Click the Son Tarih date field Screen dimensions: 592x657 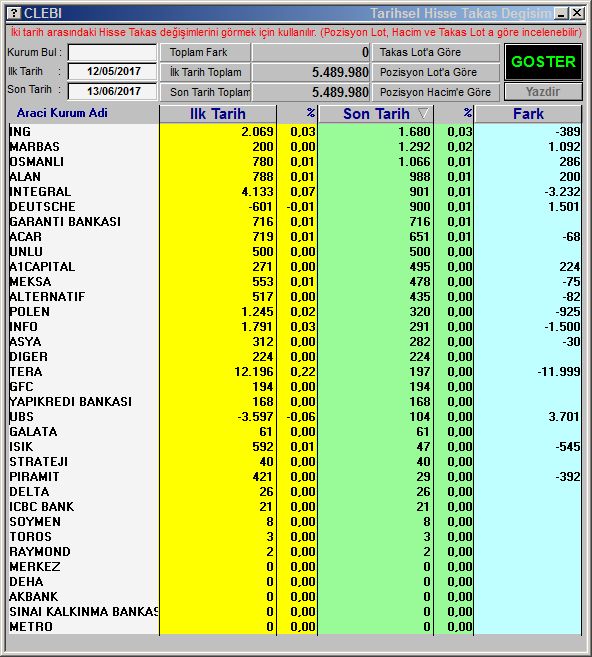(112, 91)
